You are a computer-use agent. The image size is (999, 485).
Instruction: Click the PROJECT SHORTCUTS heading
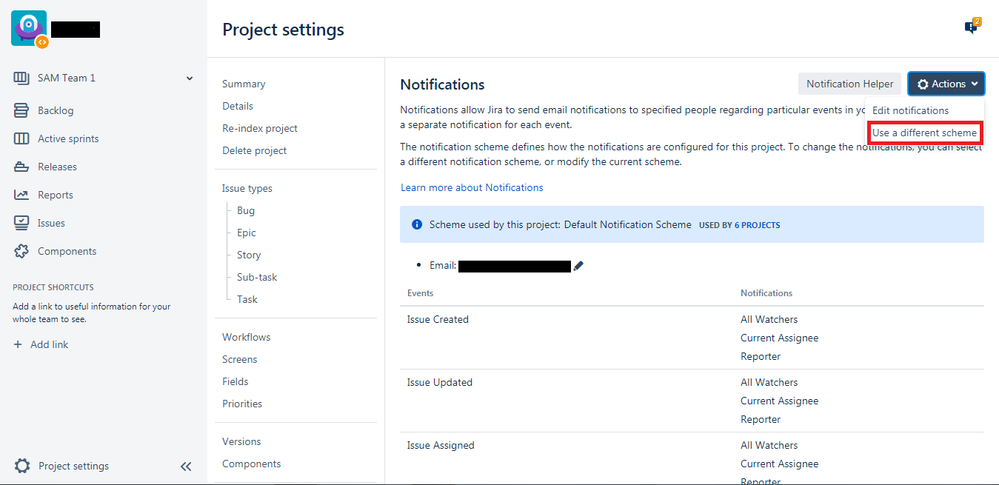pos(54,287)
